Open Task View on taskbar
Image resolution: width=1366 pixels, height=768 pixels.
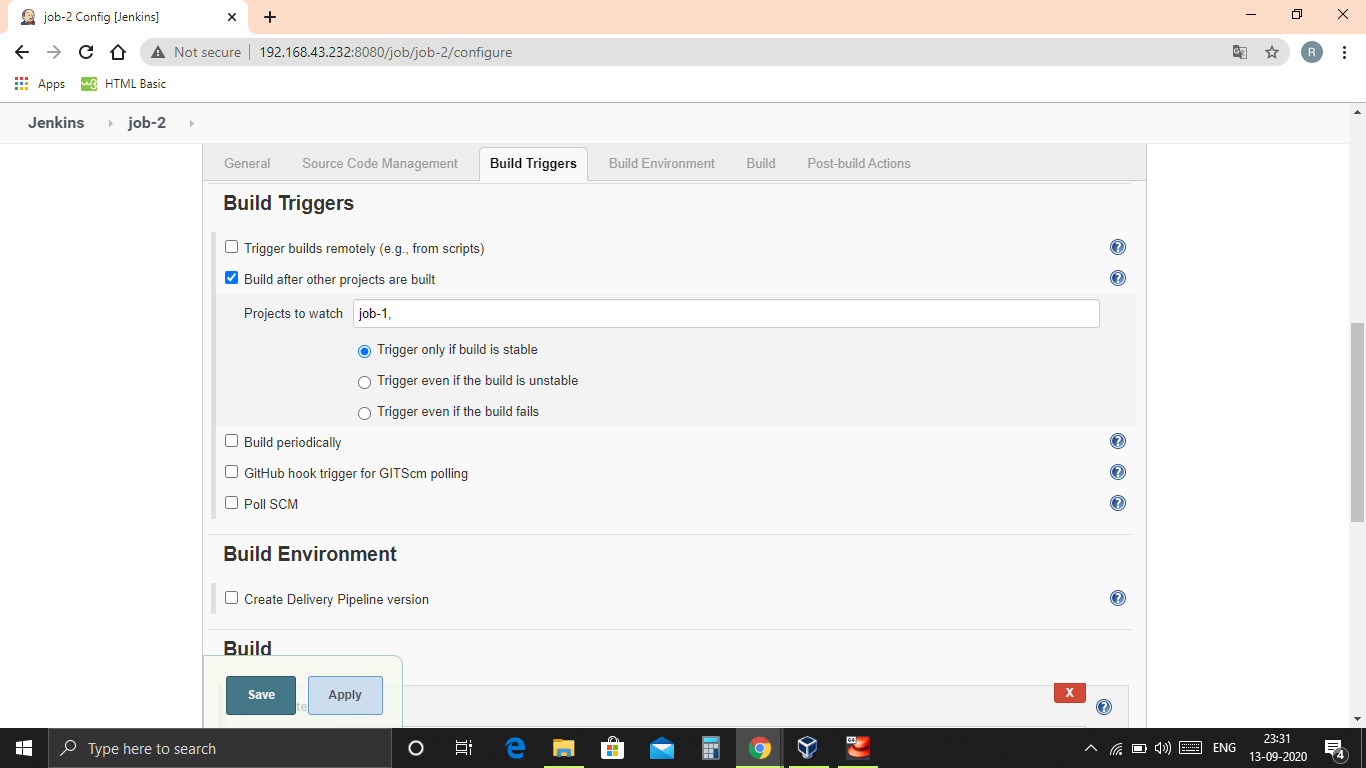[x=464, y=748]
